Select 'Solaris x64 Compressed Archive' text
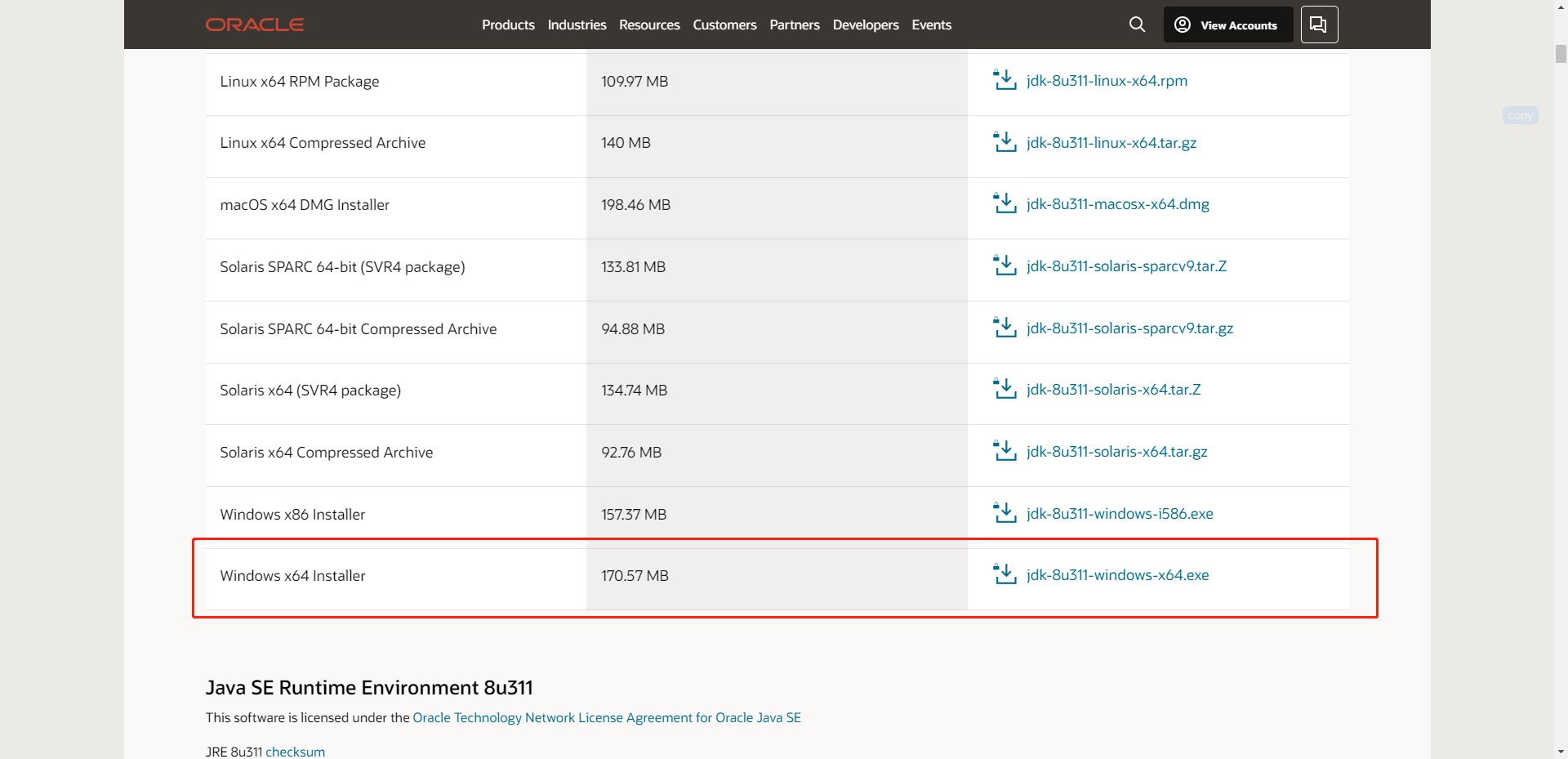The width and height of the screenshot is (1568, 759). [327, 453]
